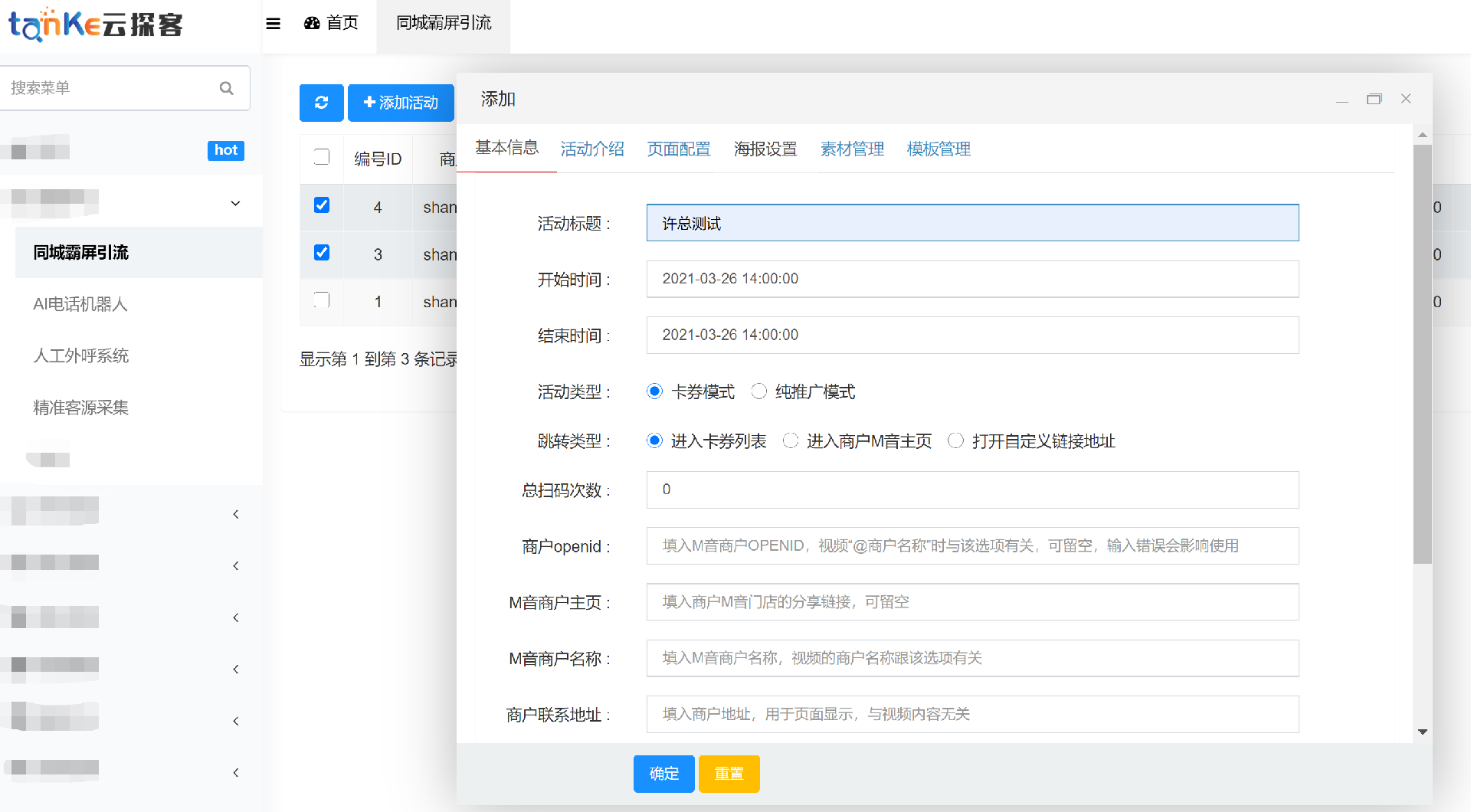Click the 商户联系地址 input field
This screenshot has height=812, width=1471.
click(973, 714)
